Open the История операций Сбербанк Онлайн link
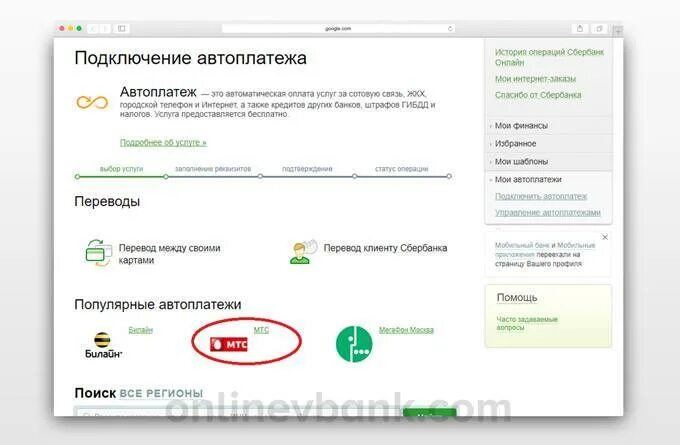680x445 pixels. [549, 57]
